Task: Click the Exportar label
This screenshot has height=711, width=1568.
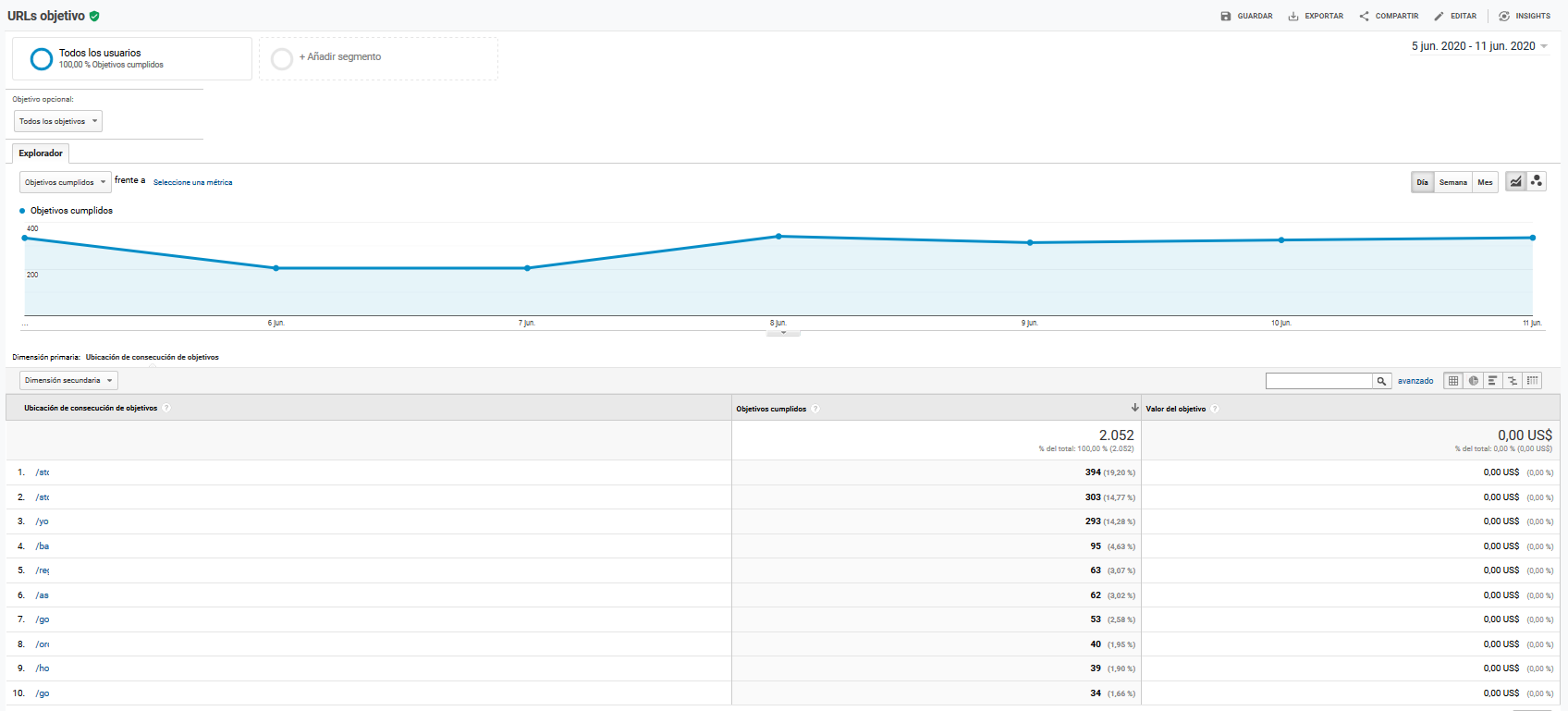Action: (x=1324, y=16)
